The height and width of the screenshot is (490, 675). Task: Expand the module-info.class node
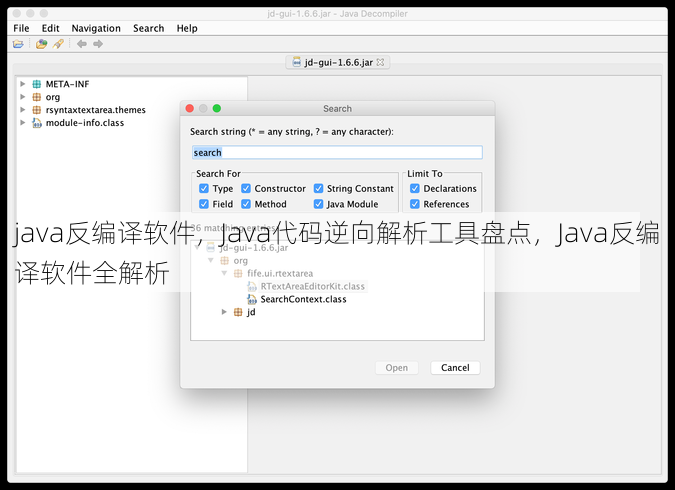pos(23,123)
